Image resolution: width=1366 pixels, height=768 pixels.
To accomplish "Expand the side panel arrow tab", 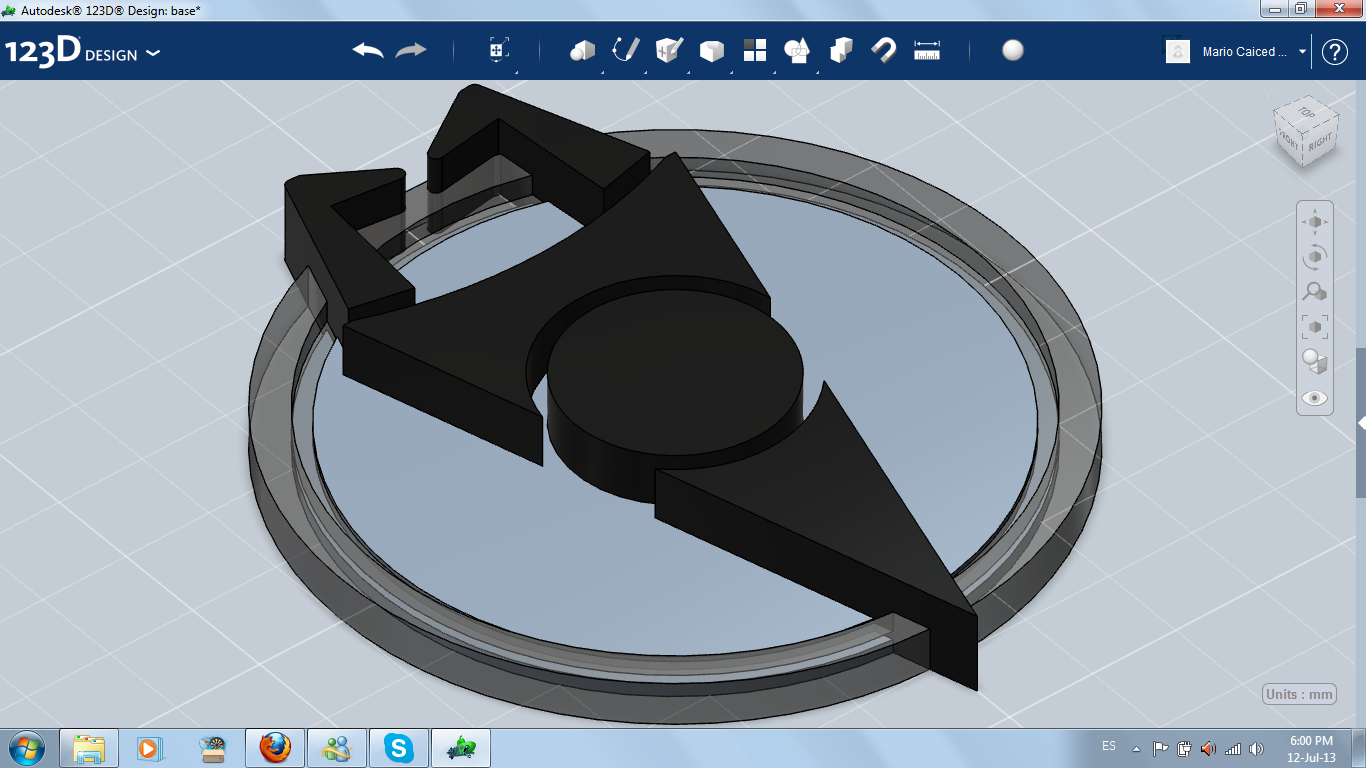I will pyautogui.click(x=1361, y=423).
